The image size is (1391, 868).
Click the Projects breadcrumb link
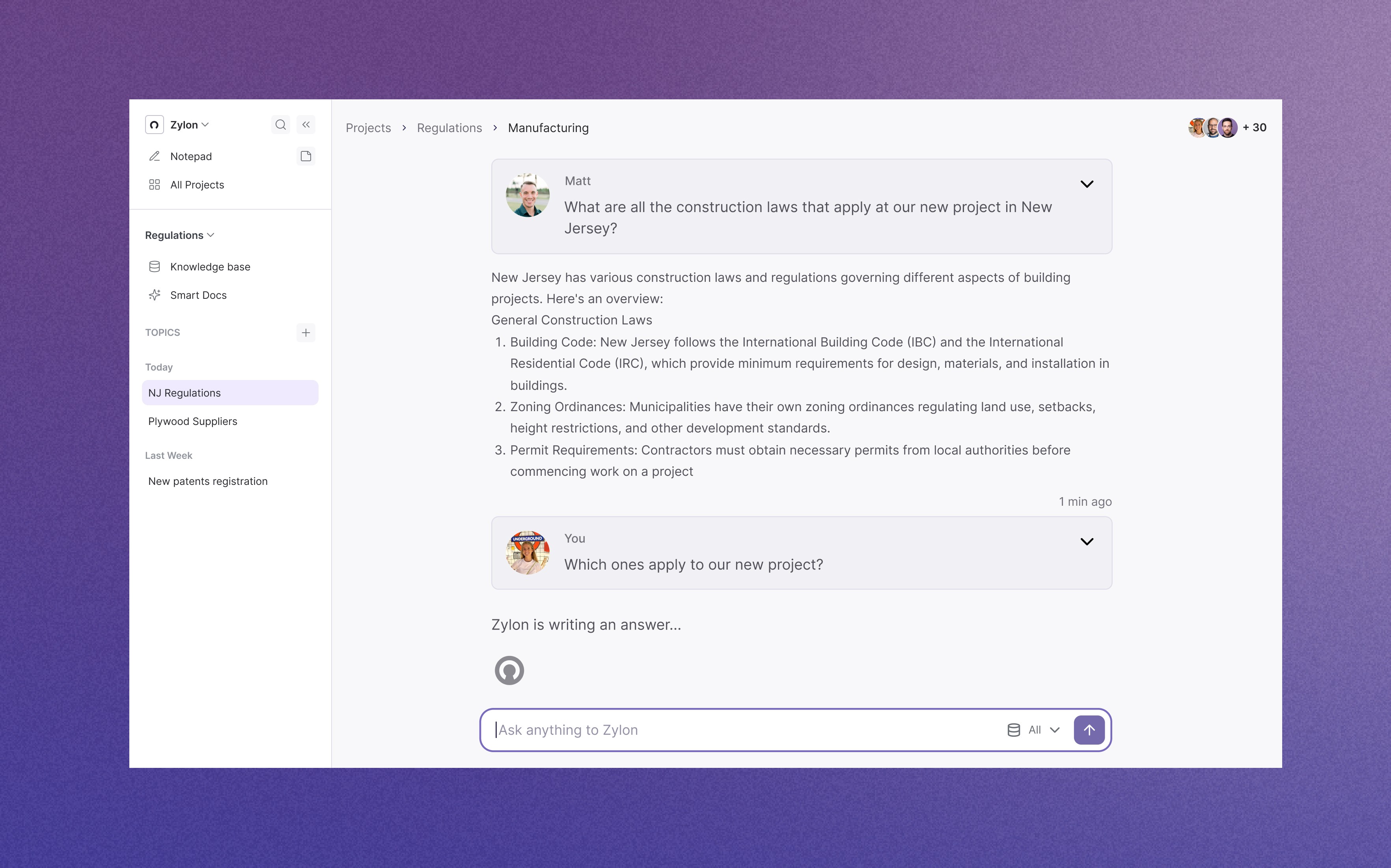[368, 128]
